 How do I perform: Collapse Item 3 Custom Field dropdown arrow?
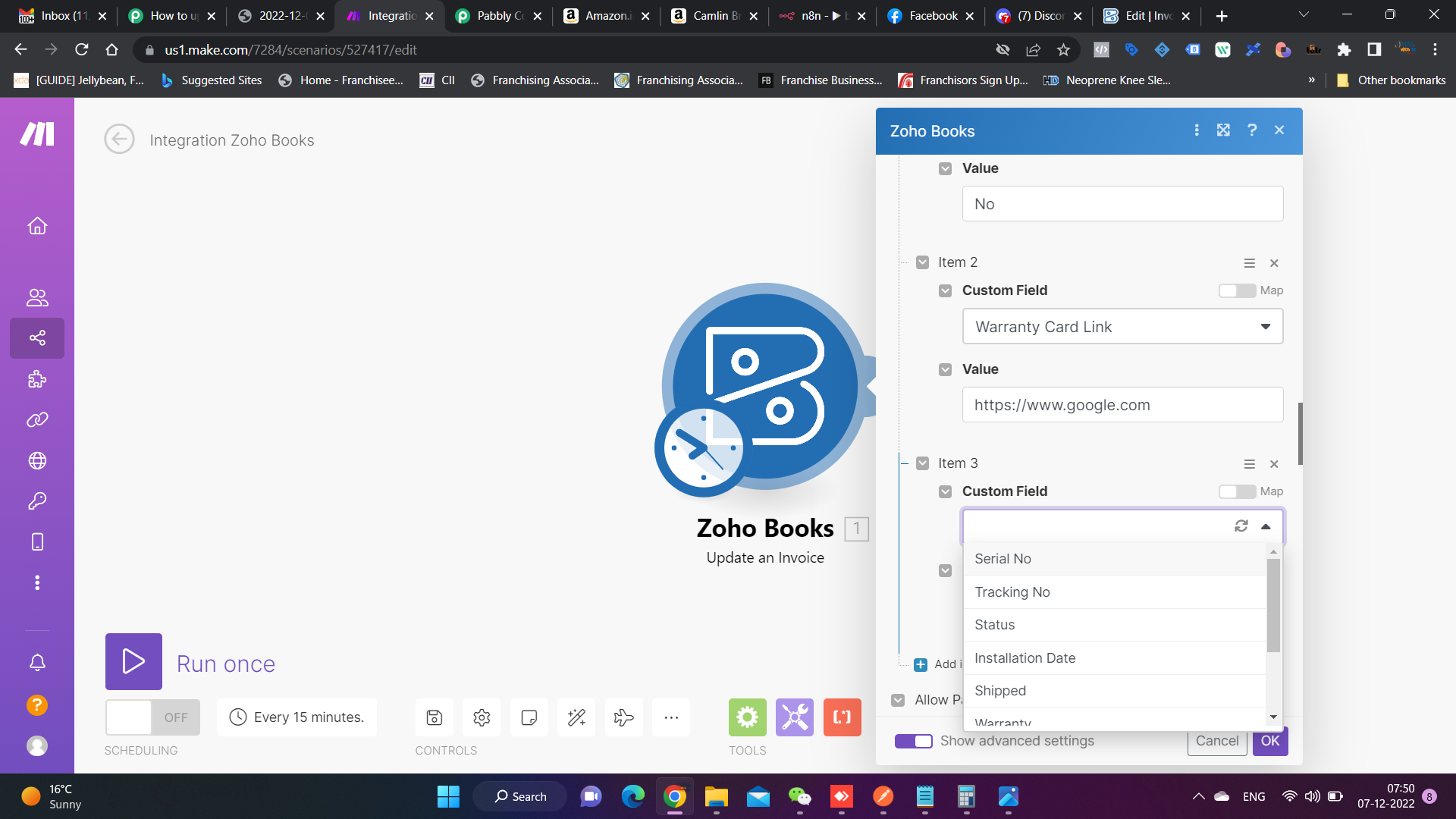pyautogui.click(x=1266, y=526)
